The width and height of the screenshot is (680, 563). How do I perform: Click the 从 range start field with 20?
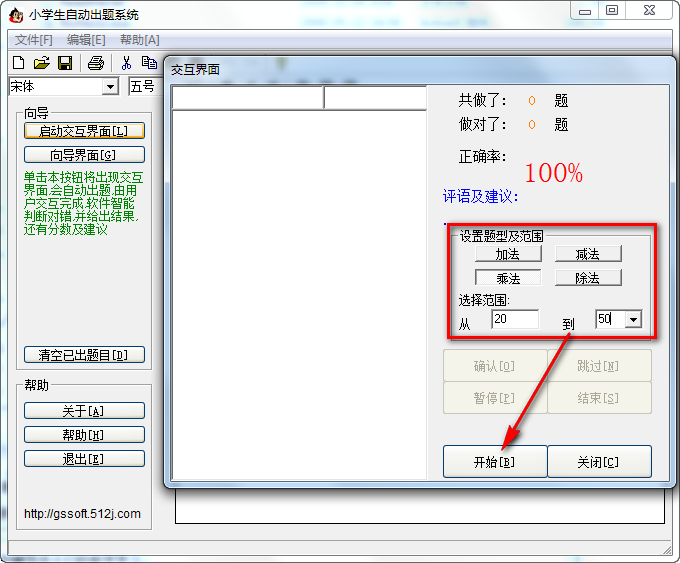point(515,319)
